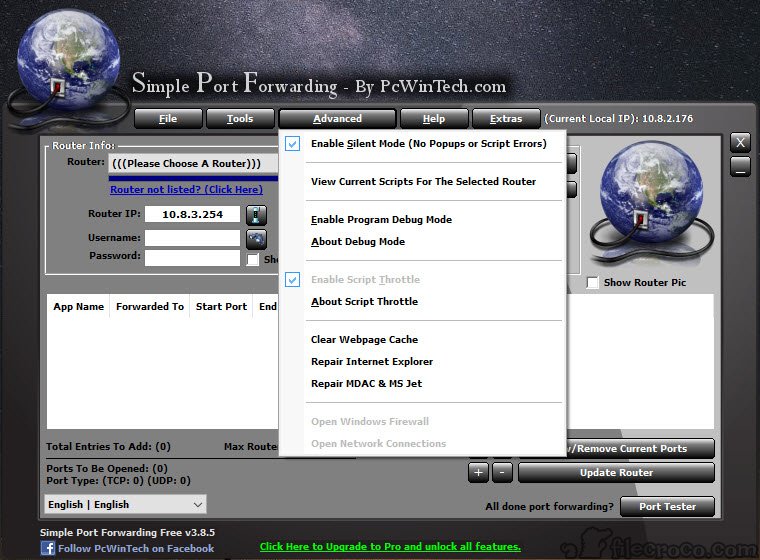Click the Facebook icon at the bottom left
The image size is (760, 560).
(48, 548)
